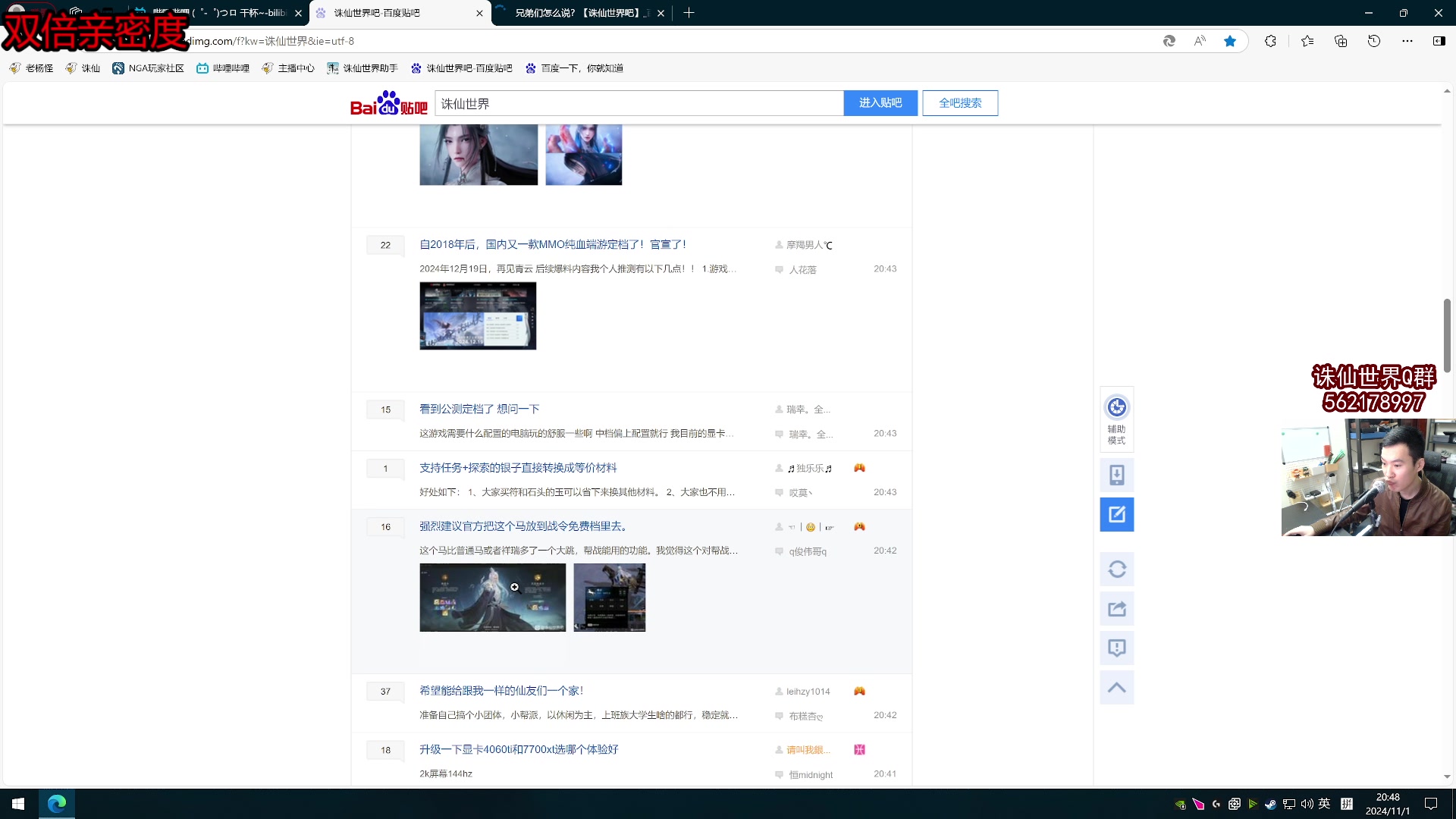This screenshot has width=1456, height=819.
Task: Click the page vertical scrollbar thumb
Action: [1447, 335]
